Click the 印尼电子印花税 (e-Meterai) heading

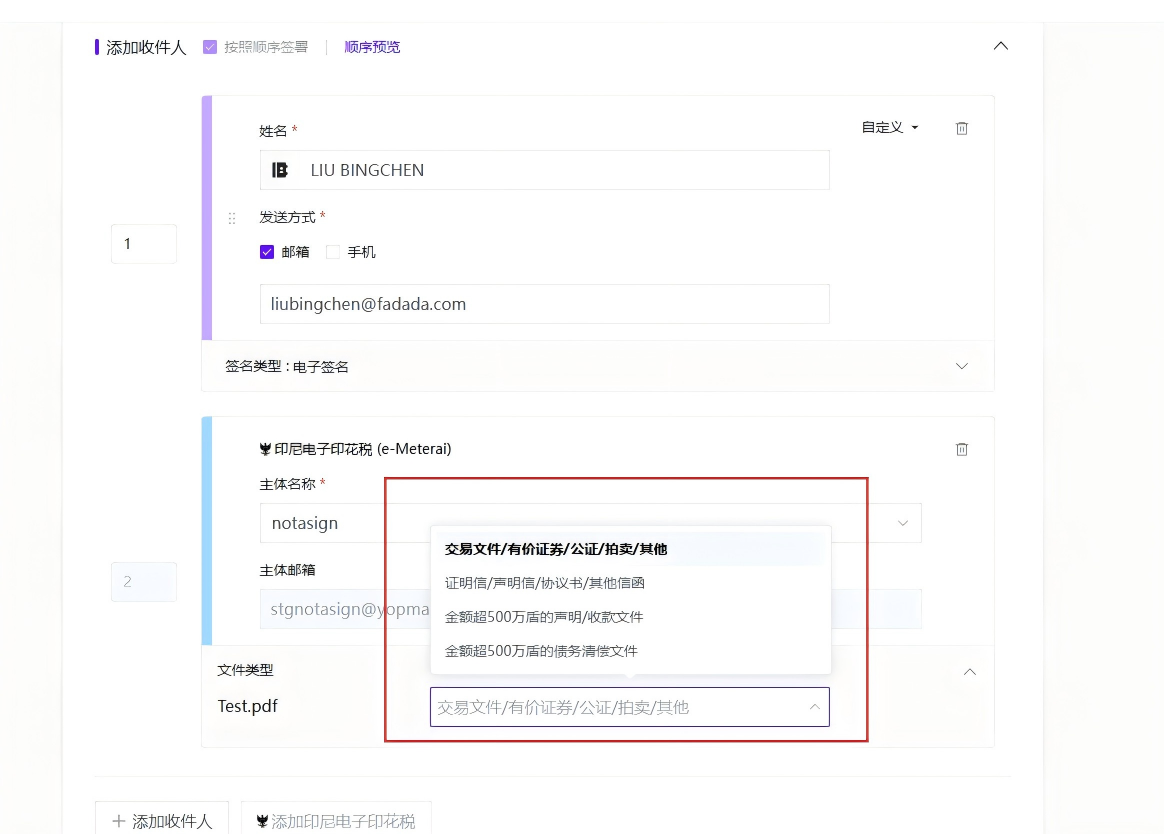(355, 449)
